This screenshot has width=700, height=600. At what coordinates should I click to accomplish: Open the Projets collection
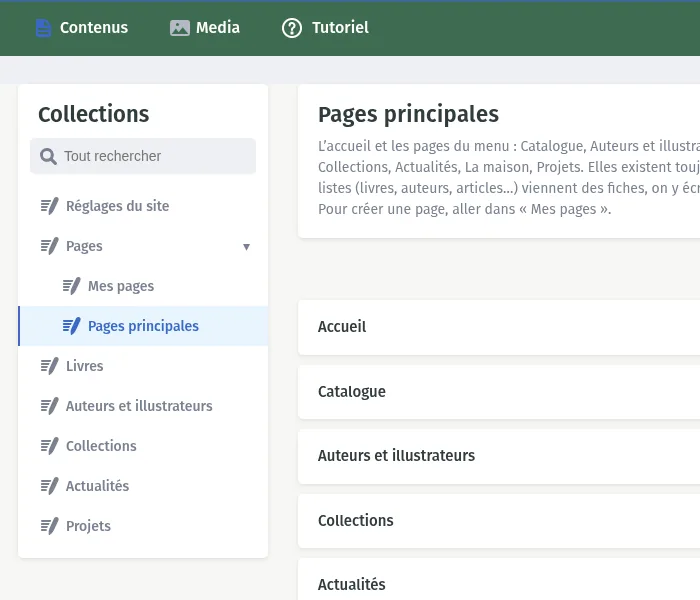tap(143, 526)
